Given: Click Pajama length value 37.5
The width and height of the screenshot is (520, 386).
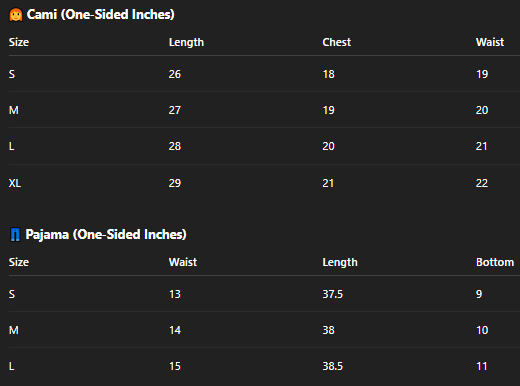Looking at the screenshot, I should [332, 294].
